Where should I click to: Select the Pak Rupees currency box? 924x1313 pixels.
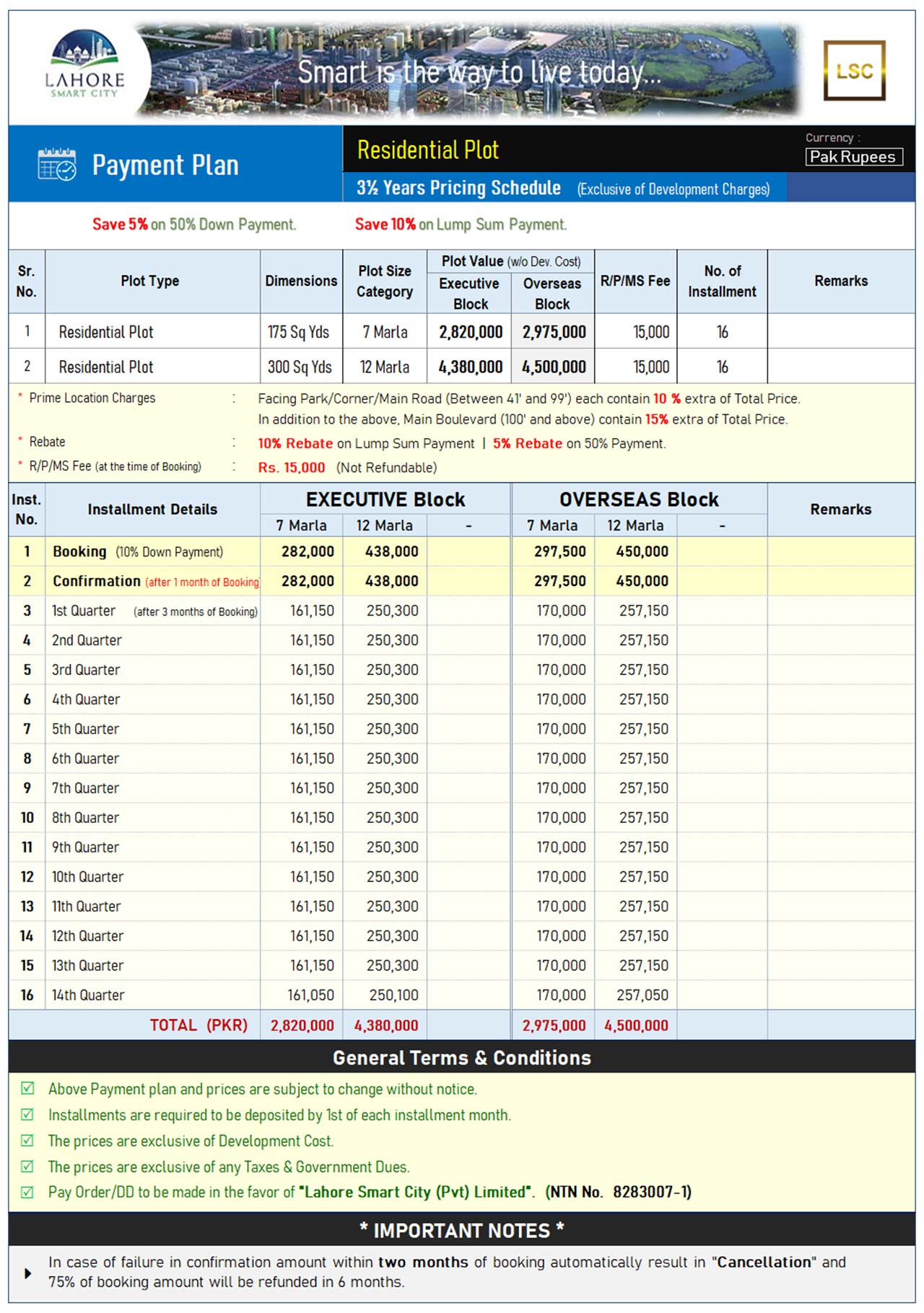click(854, 157)
